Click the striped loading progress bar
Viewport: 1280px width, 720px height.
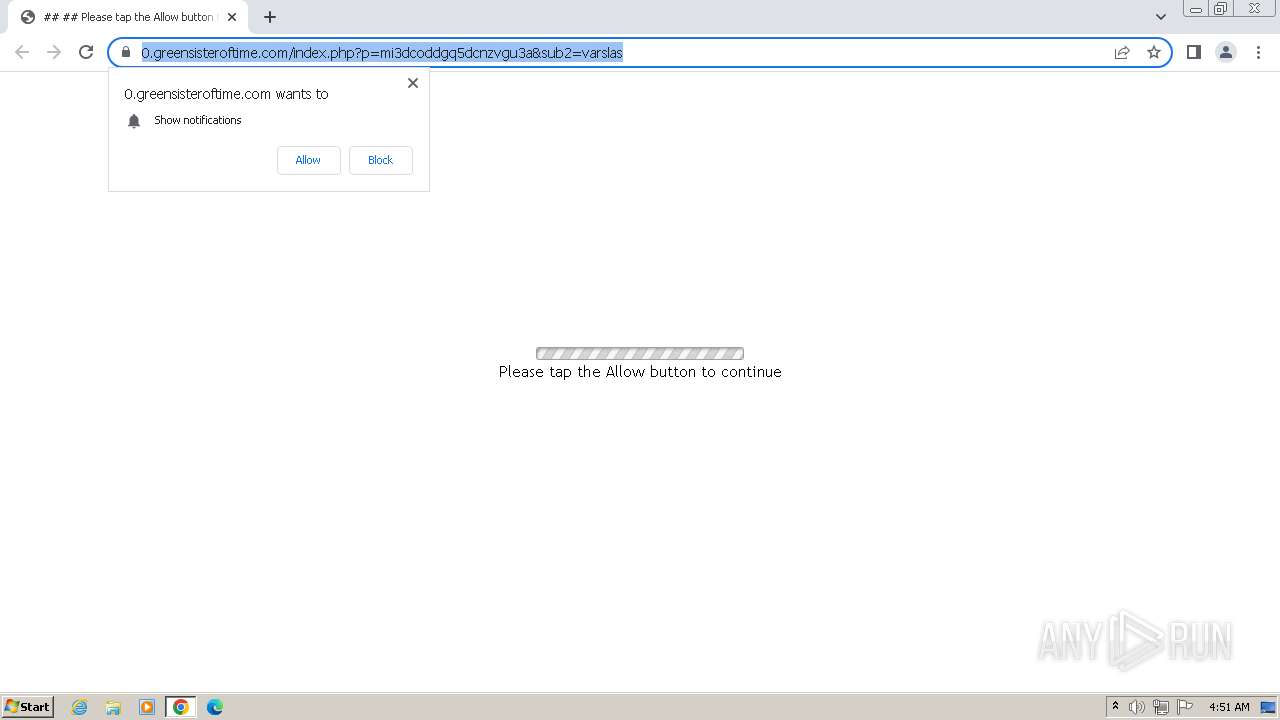[640, 353]
